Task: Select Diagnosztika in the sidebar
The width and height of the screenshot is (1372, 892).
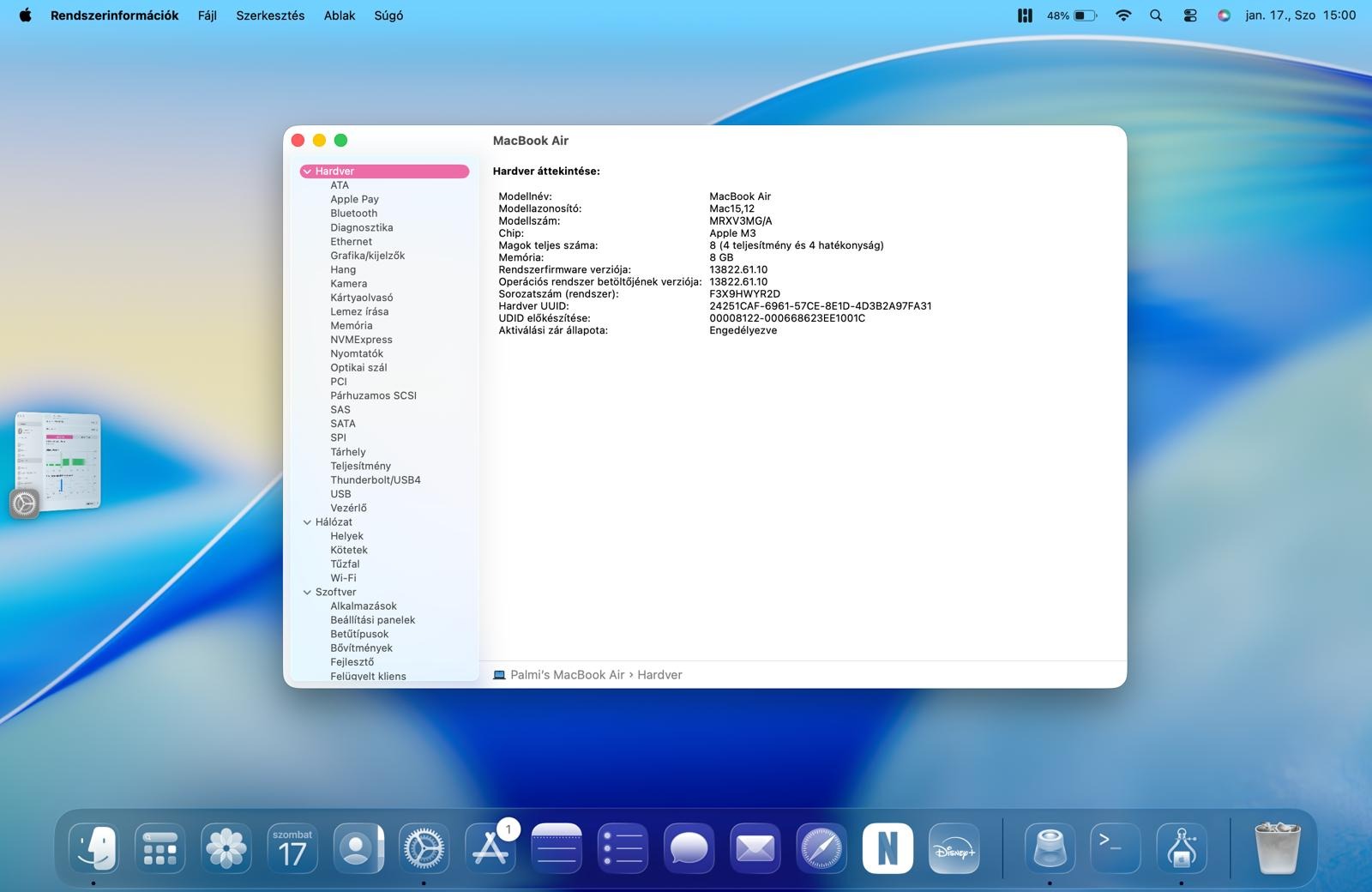Action: point(361,227)
